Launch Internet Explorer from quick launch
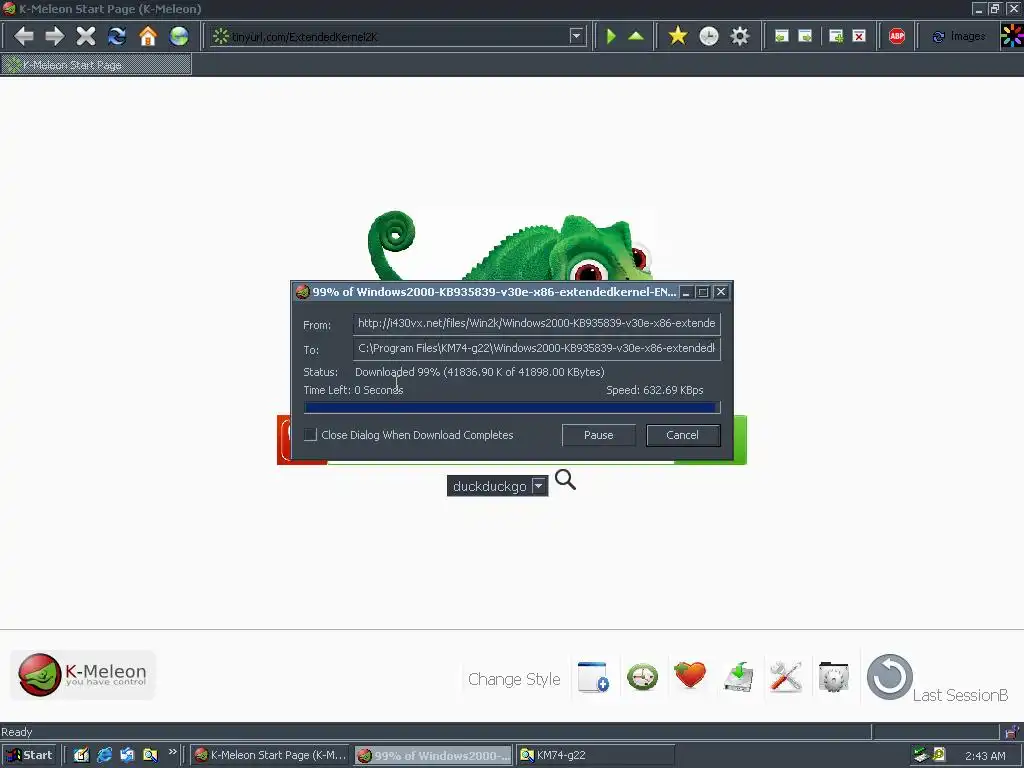Image resolution: width=1024 pixels, height=768 pixels. (104, 755)
